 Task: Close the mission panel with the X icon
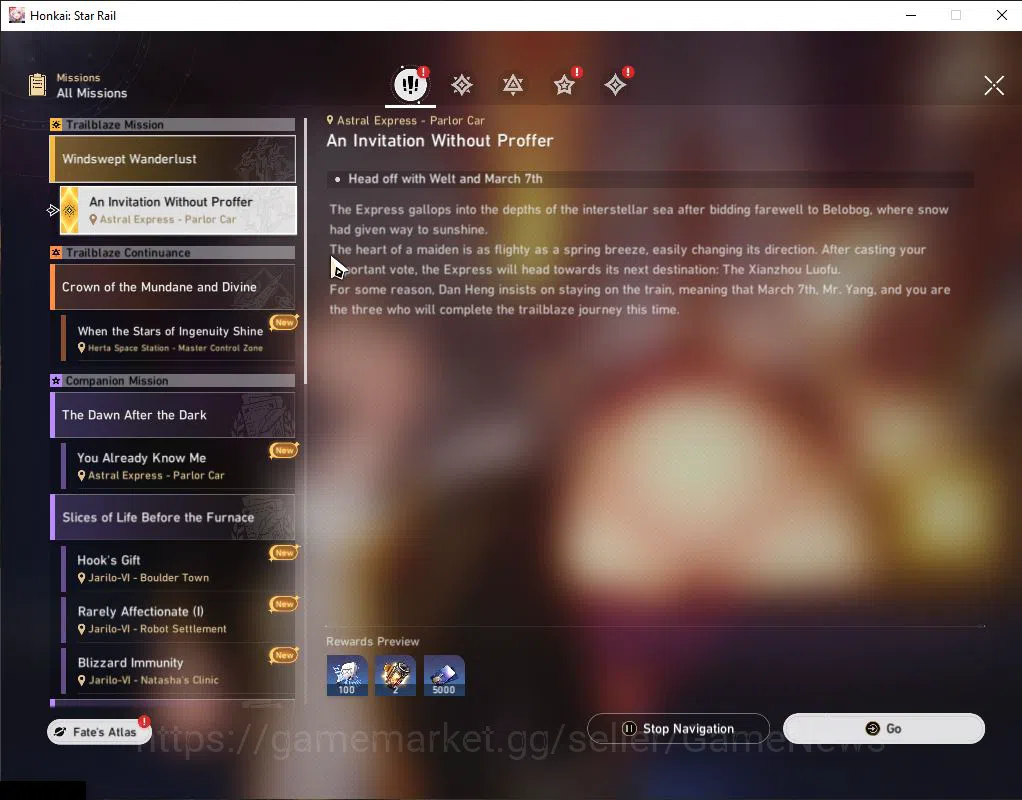click(x=993, y=85)
